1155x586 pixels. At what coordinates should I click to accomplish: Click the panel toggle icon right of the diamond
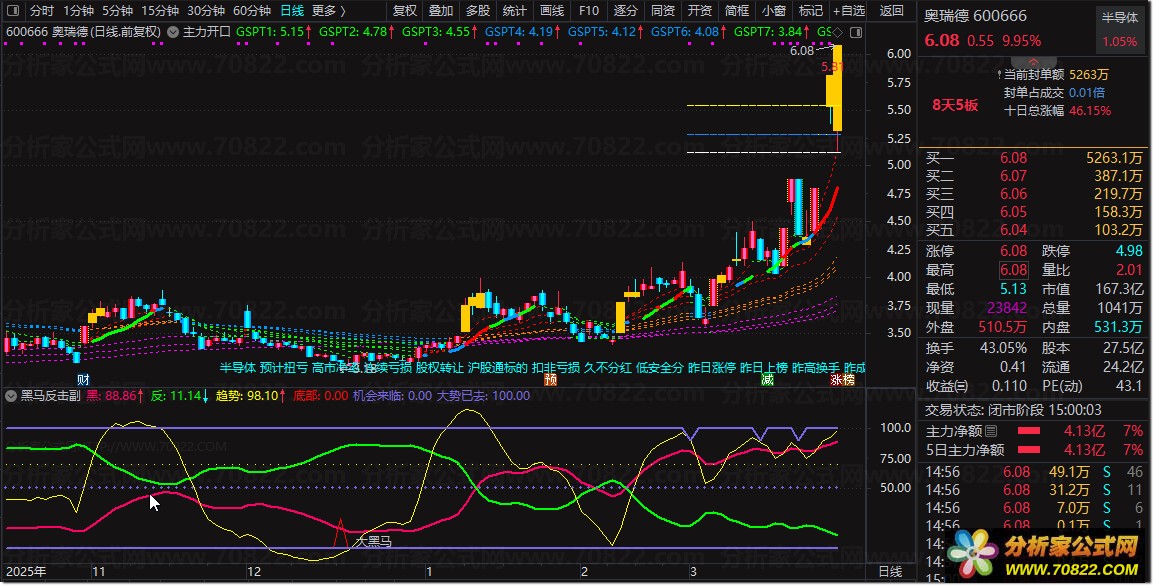click(856, 32)
